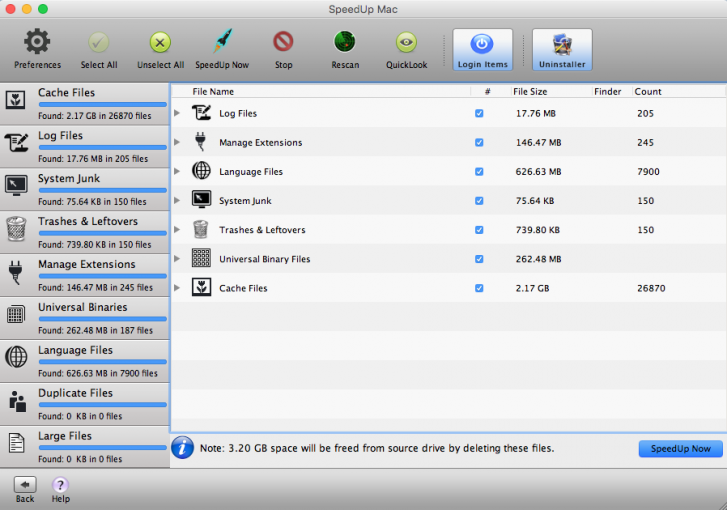The width and height of the screenshot is (727, 510).
Task: Open the Preferences gear icon
Action: [x=37, y=43]
